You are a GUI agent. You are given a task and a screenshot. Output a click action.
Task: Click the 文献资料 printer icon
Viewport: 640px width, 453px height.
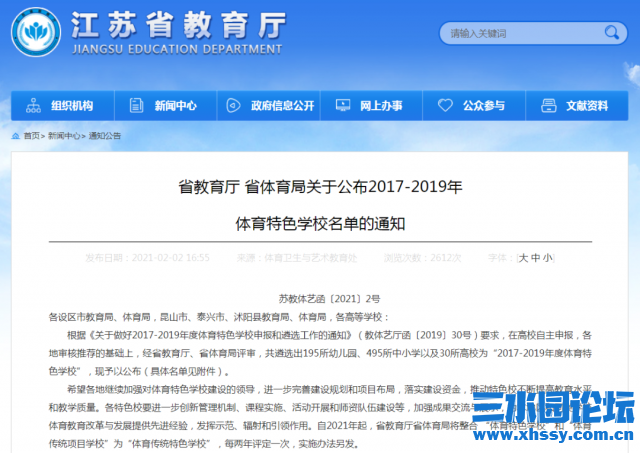[549, 105]
